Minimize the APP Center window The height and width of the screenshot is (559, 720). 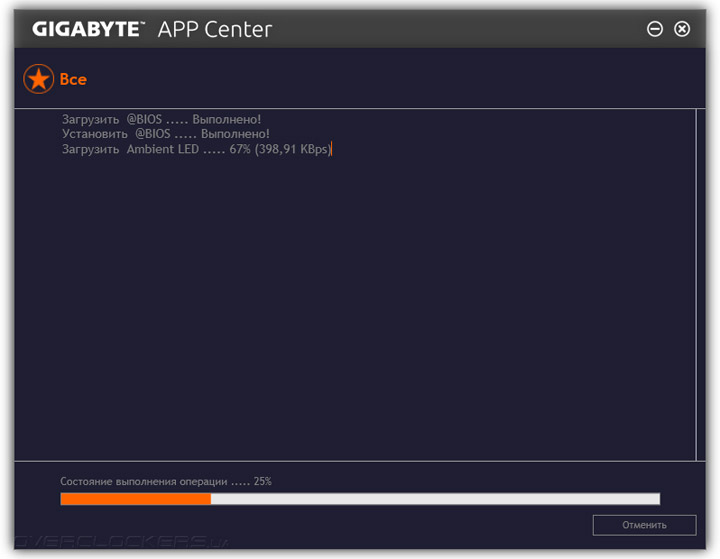pyautogui.click(x=655, y=29)
